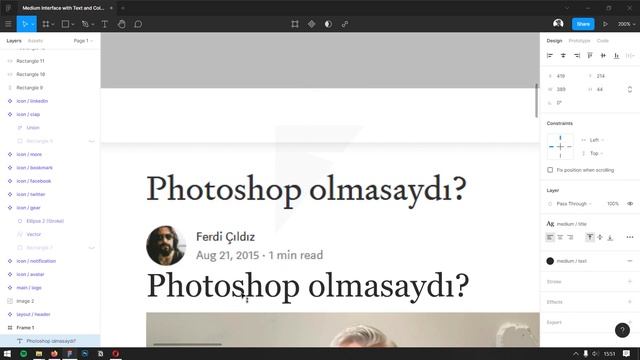Switch to the Design tab
640x360 pixels.
tap(554, 41)
